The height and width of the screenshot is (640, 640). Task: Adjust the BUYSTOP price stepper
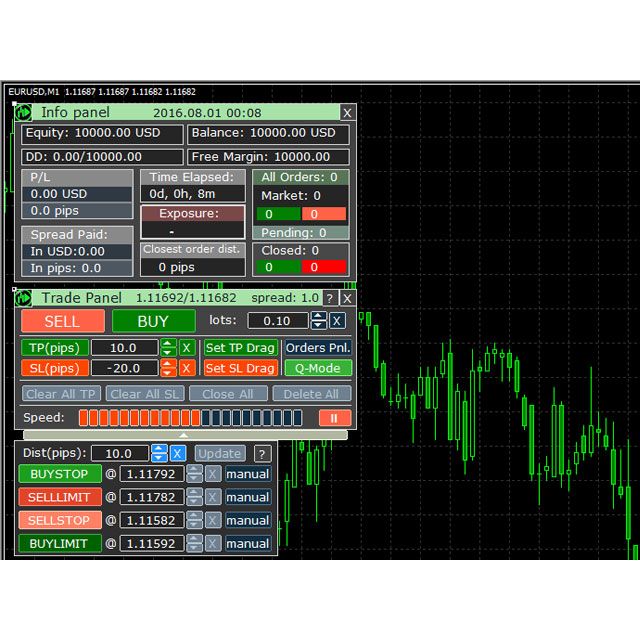194,474
